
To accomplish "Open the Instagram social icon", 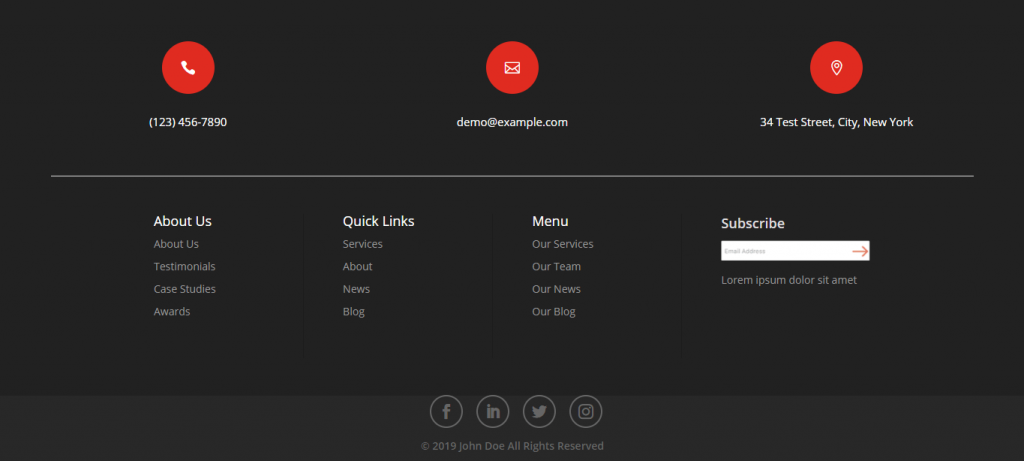I will coord(586,411).
